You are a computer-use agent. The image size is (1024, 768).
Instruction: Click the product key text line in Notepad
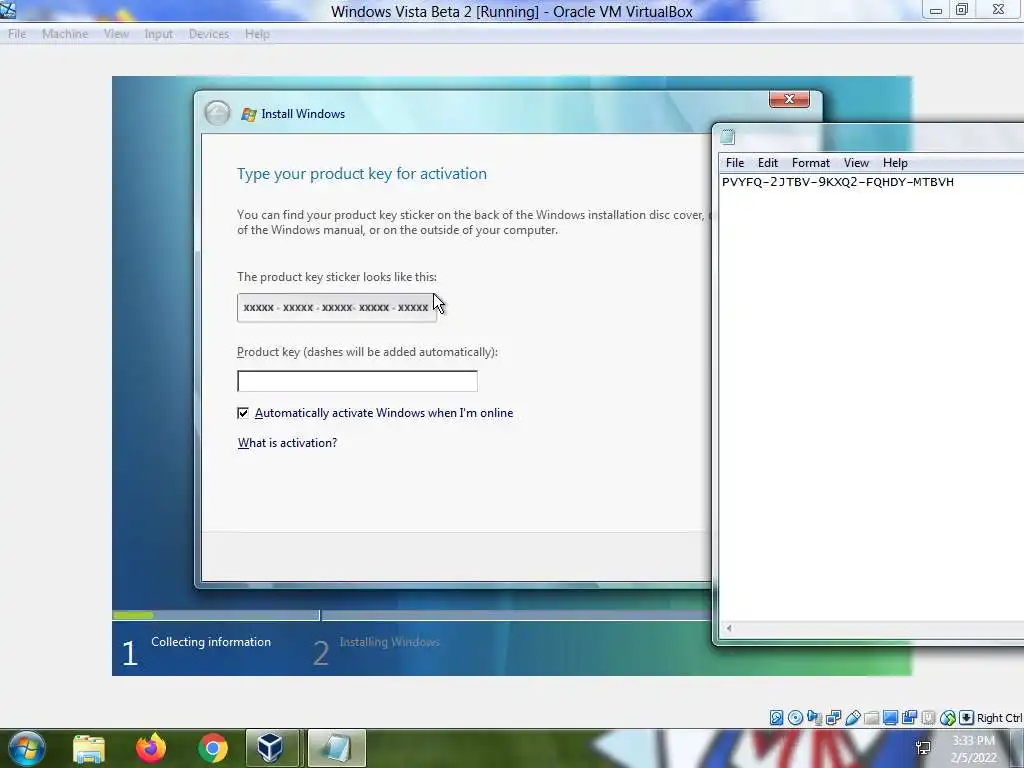pyautogui.click(x=838, y=182)
